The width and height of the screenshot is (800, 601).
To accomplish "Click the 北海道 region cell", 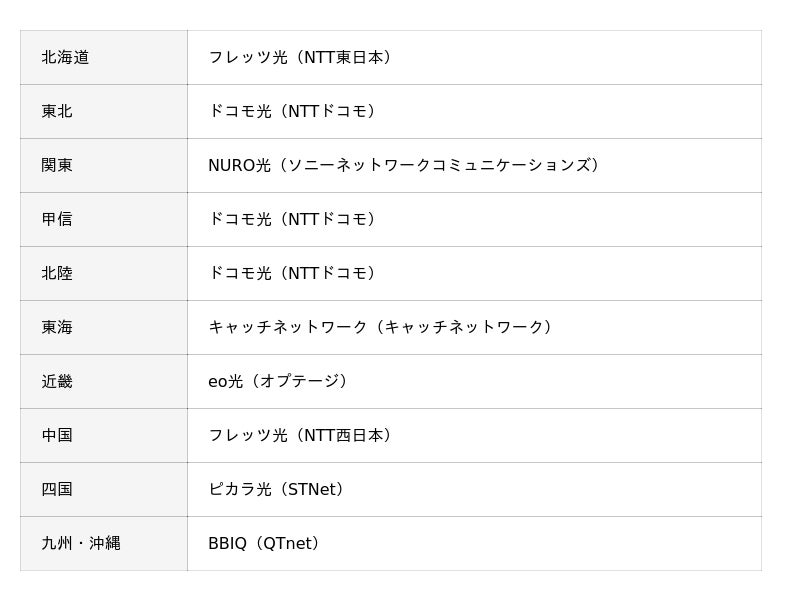I will coord(66,57).
